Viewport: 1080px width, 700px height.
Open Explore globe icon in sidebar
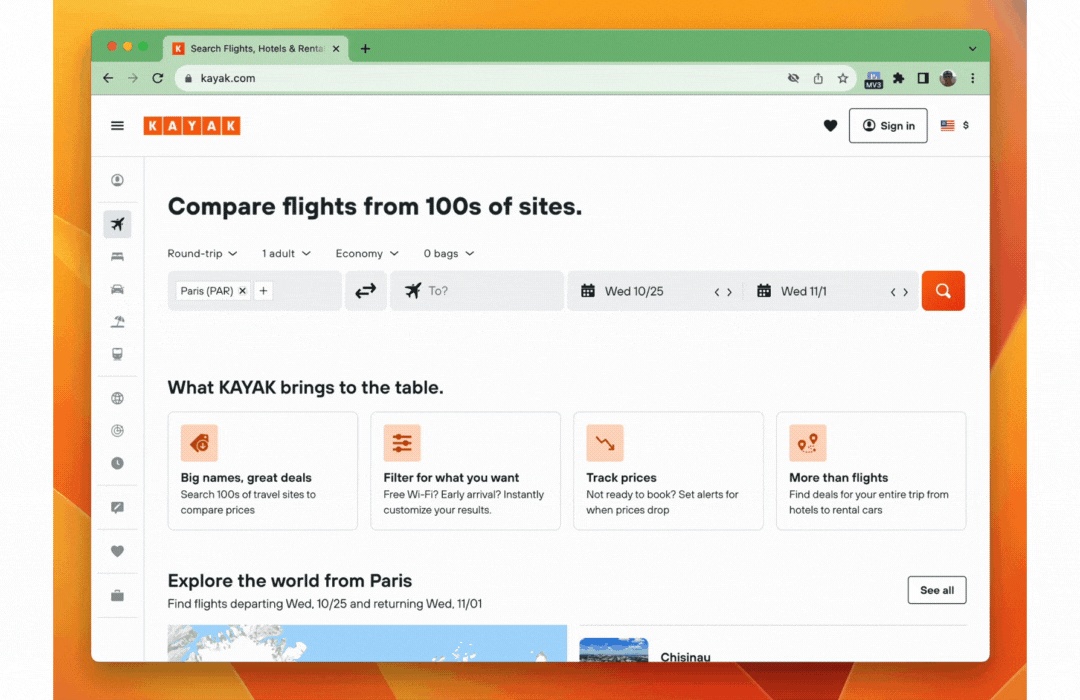tap(117, 398)
